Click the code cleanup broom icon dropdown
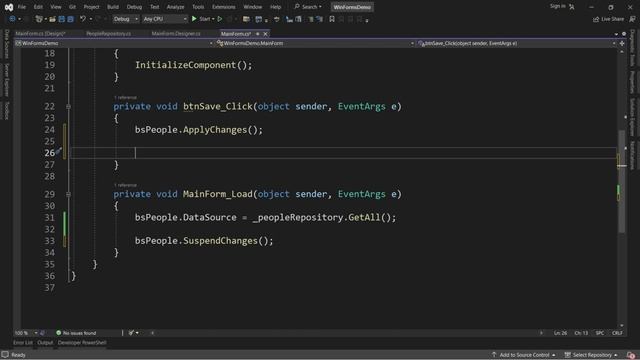The image size is (640, 360). pos(133,333)
